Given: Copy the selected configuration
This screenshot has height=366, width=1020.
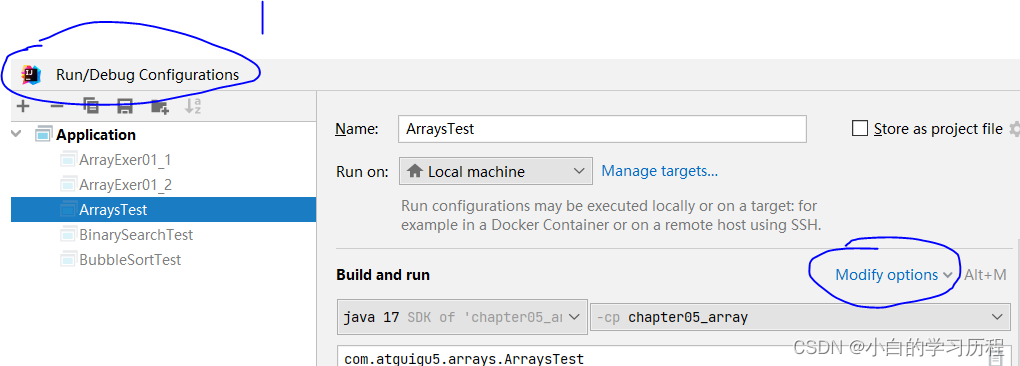Looking at the screenshot, I should (x=91, y=106).
